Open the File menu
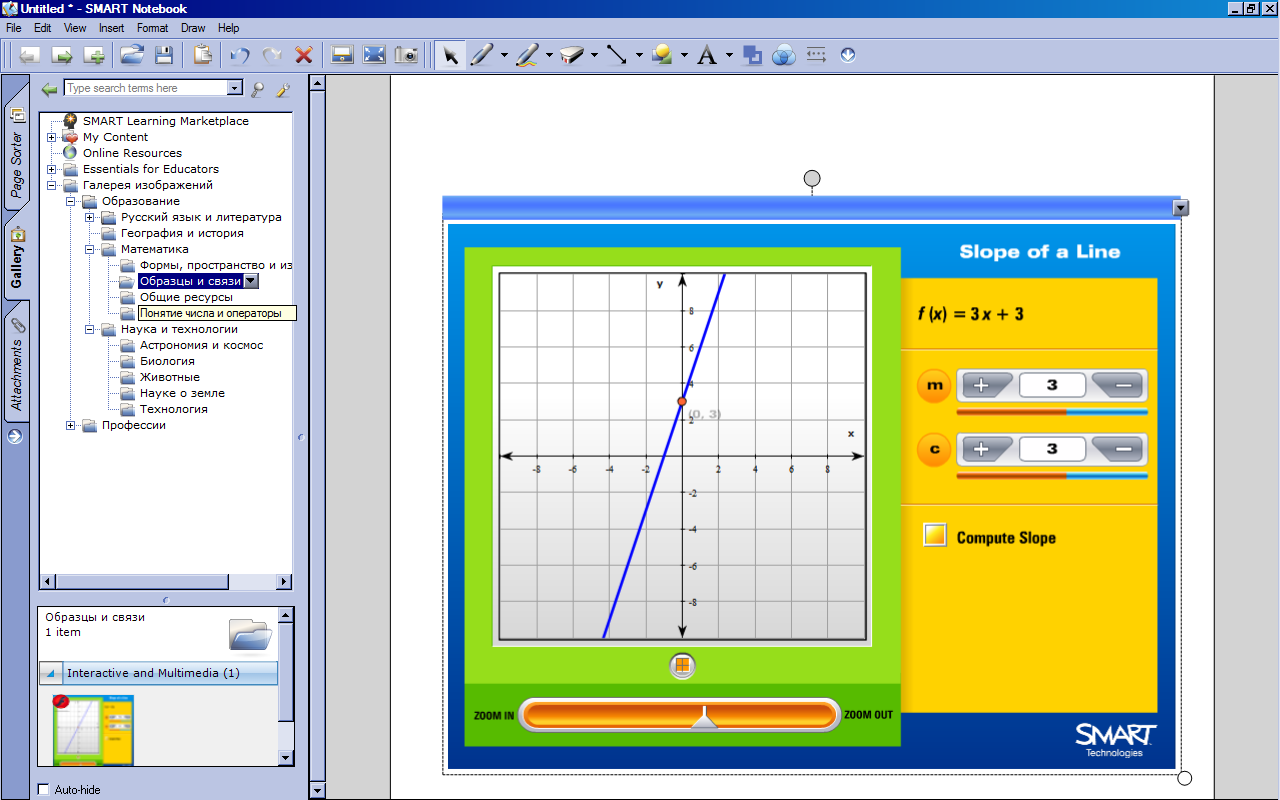Screen dimensions: 1280x800 coord(14,28)
